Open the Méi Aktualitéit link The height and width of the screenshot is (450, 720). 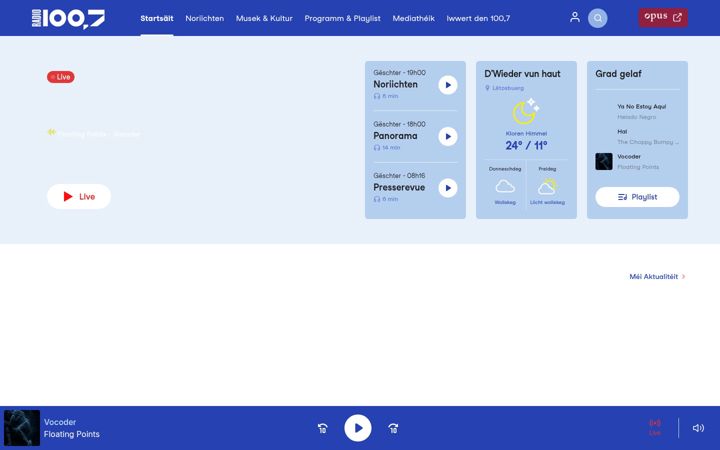[x=657, y=276]
